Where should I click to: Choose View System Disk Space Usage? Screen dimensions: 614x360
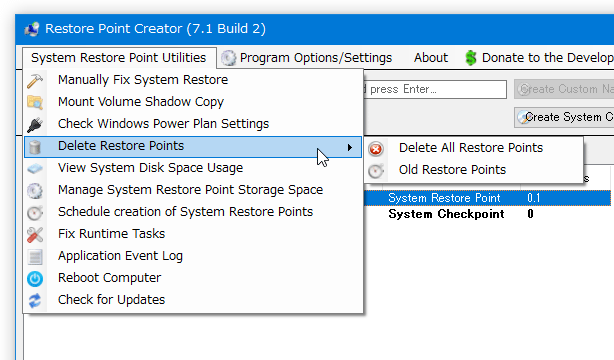193,168
